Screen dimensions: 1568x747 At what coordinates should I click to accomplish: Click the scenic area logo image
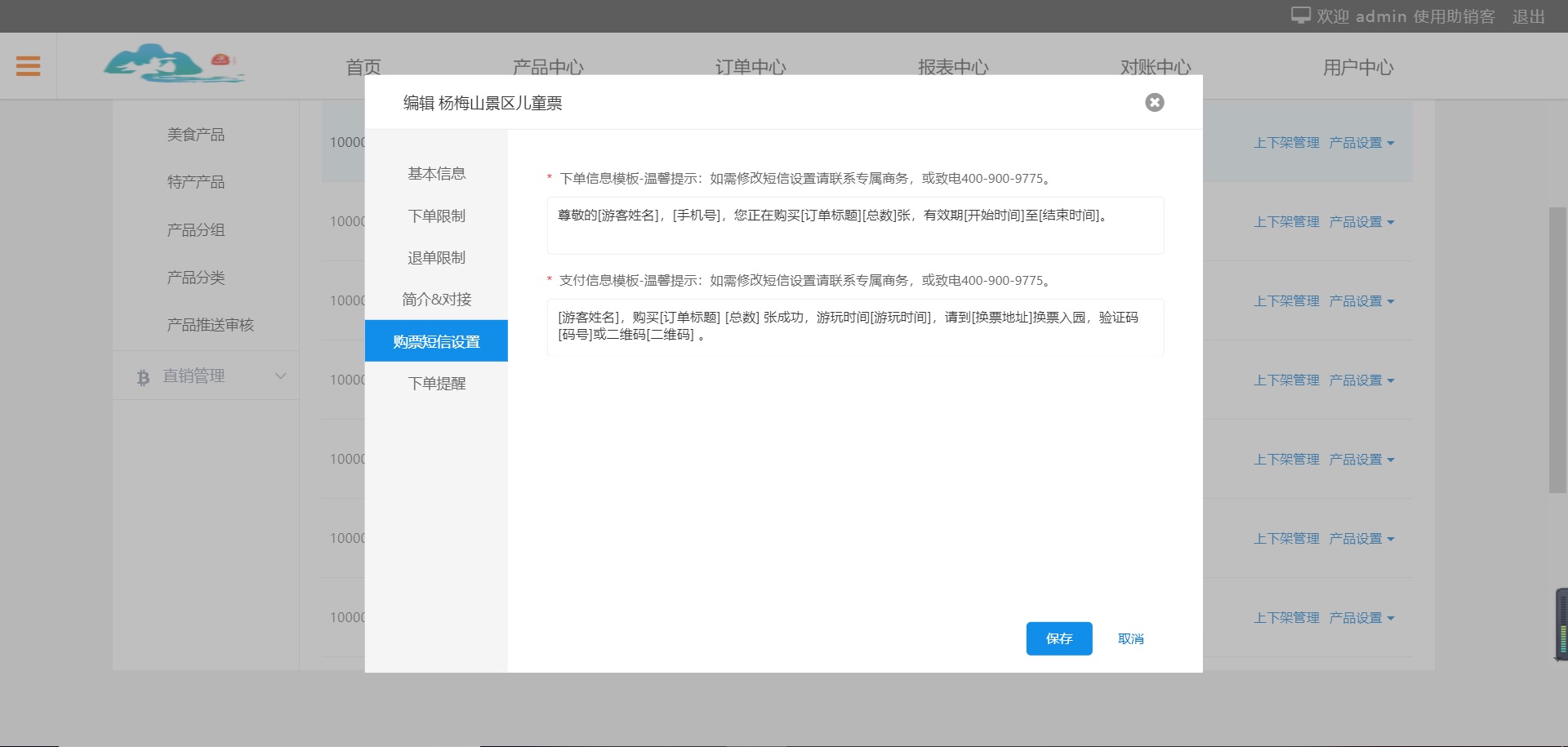[173, 64]
